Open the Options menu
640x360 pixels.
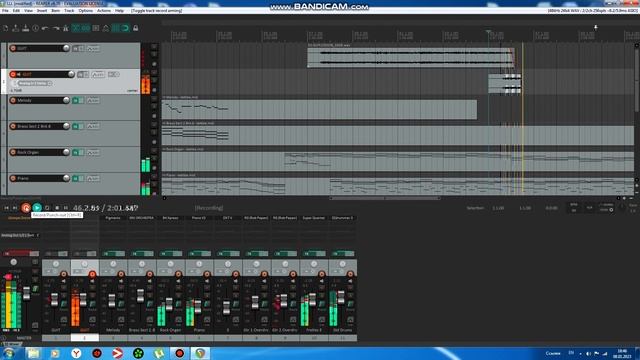pos(85,11)
